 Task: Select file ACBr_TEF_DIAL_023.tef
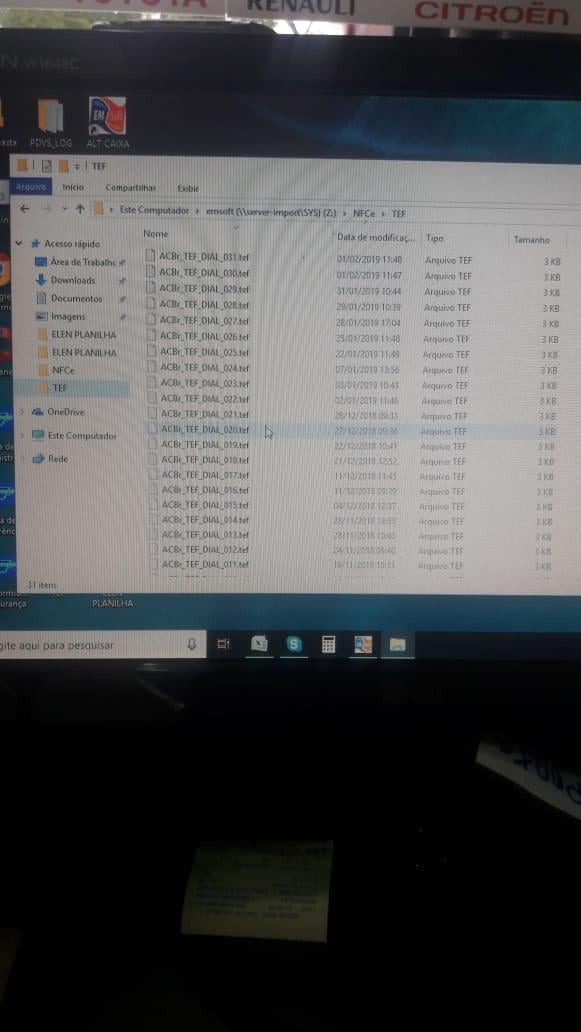(205, 383)
